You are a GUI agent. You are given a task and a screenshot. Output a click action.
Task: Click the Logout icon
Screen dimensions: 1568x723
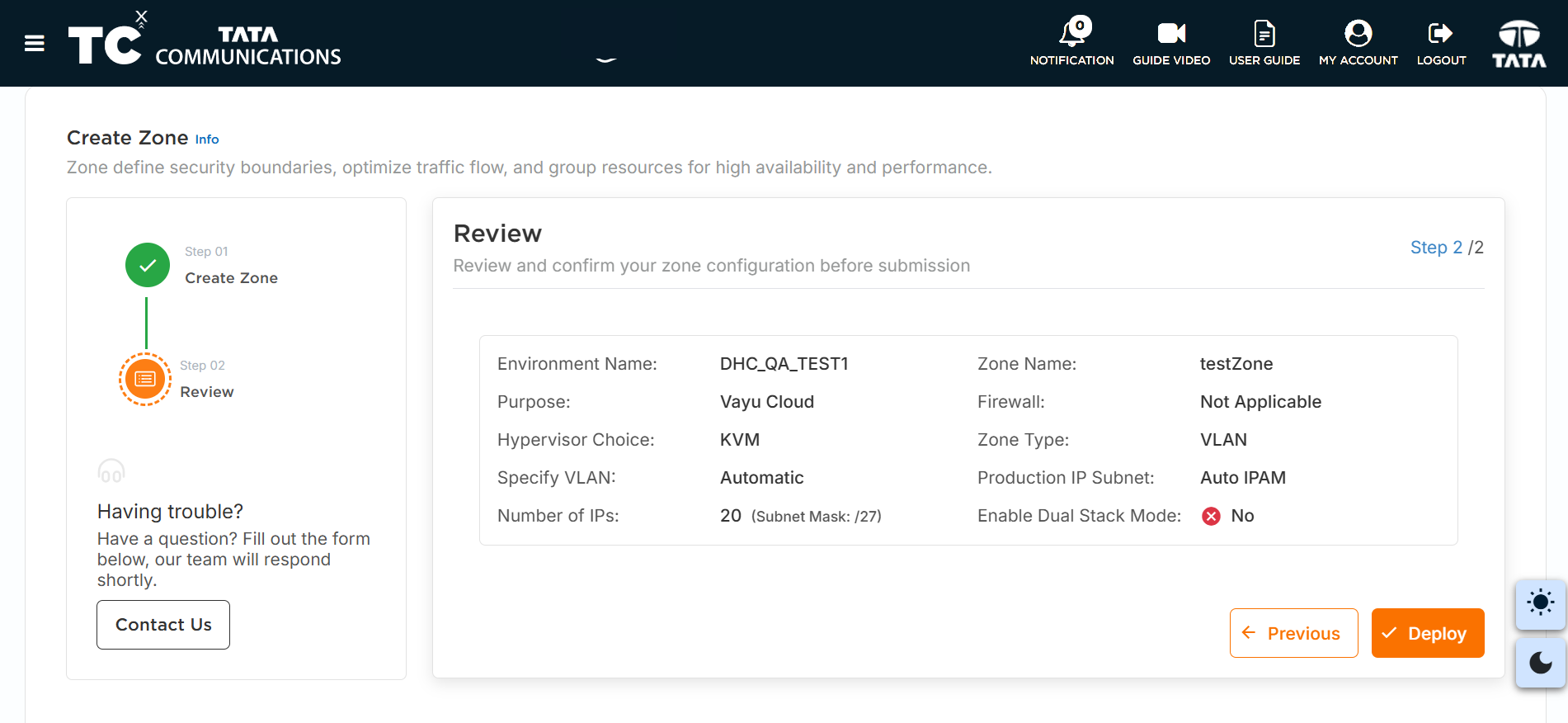1441,33
